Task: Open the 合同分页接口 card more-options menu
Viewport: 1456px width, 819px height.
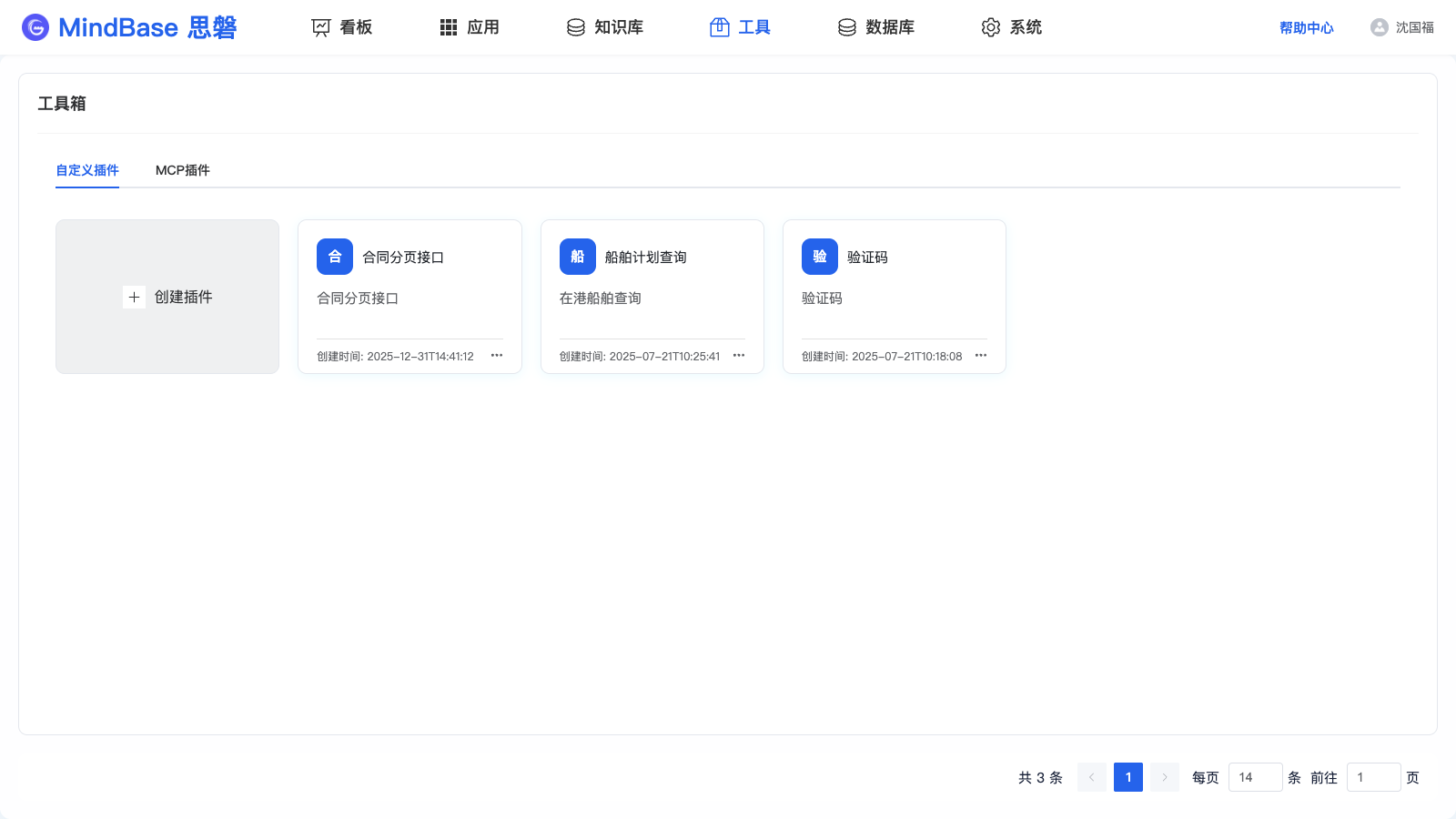Action: pos(497,356)
